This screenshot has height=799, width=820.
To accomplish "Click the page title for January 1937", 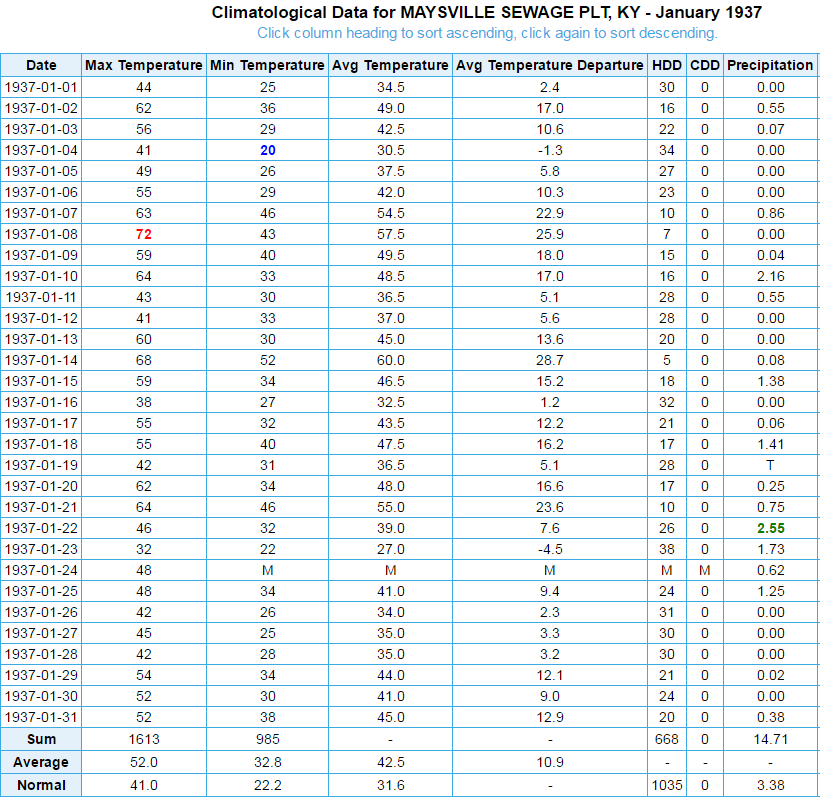I will click(486, 13).
